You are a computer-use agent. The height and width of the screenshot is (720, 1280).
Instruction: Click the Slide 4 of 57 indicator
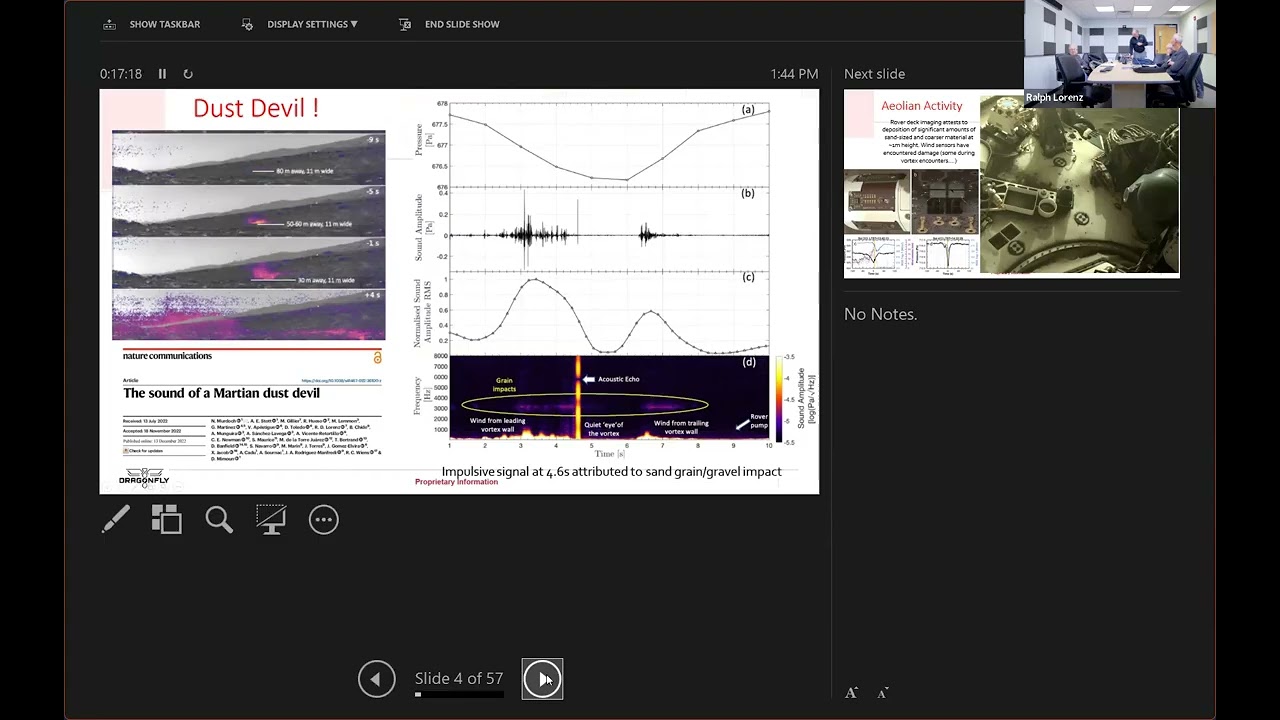pos(459,678)
